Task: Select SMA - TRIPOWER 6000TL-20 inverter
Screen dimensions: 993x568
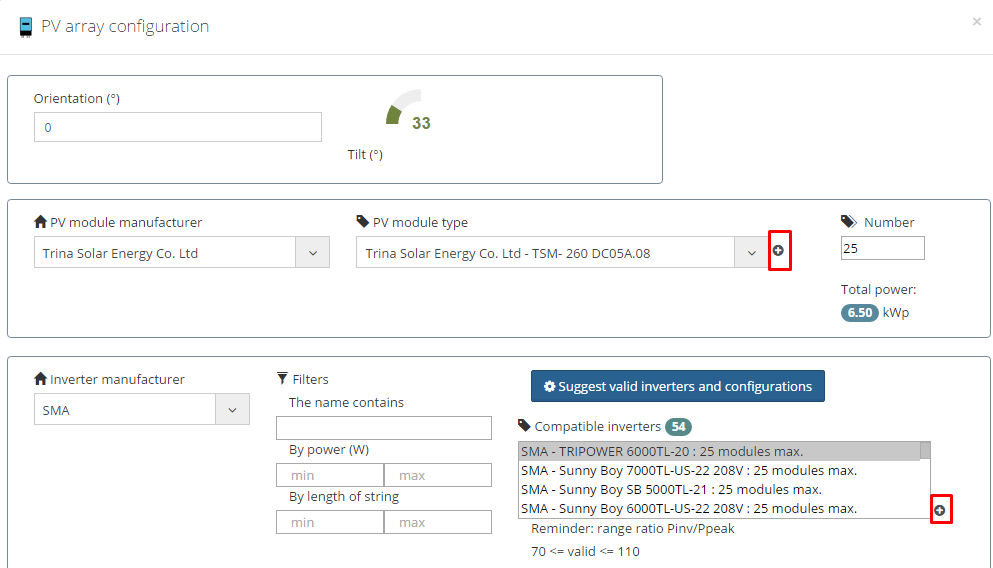Action: (x=719, y=451)
